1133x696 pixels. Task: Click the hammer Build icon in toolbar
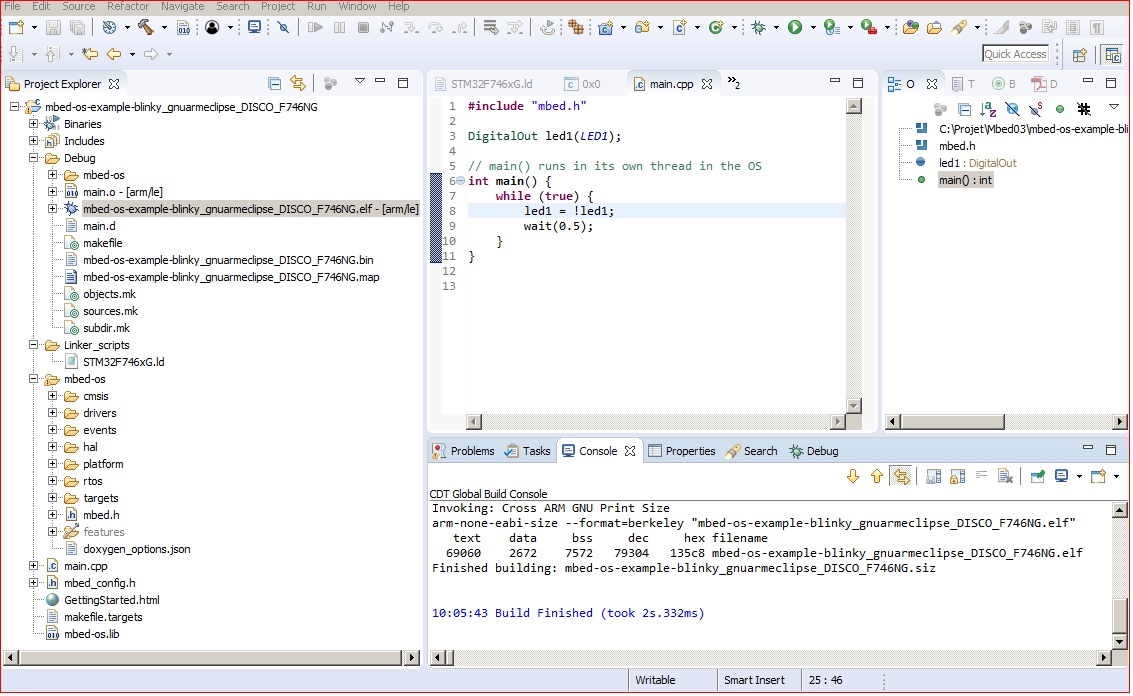click(x=145, y=27)
